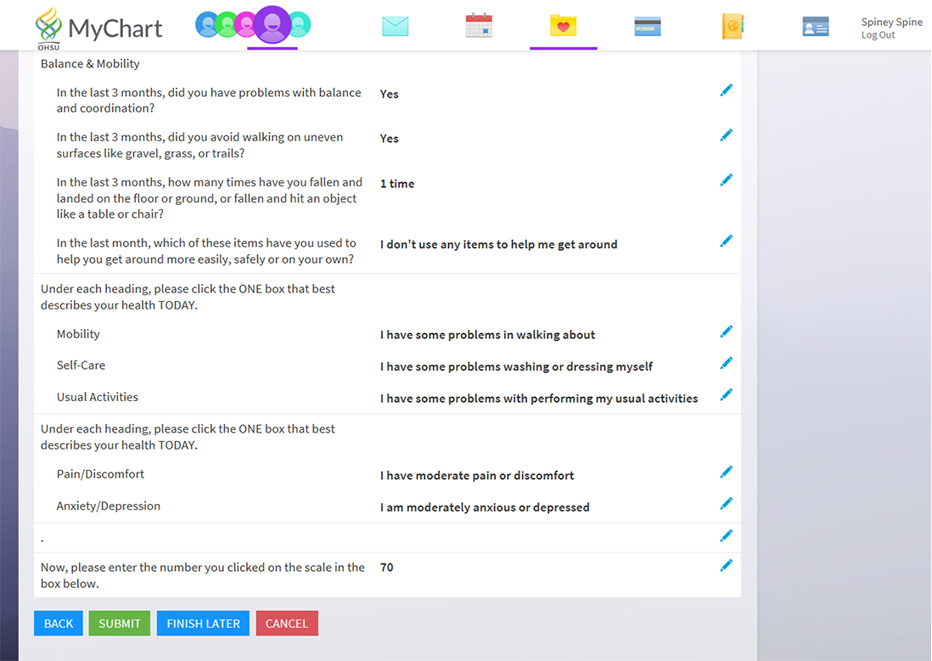Edit the uneven surfaces walking answer
This screenshot has width=932, height=661.
click(x=726, y=135)
